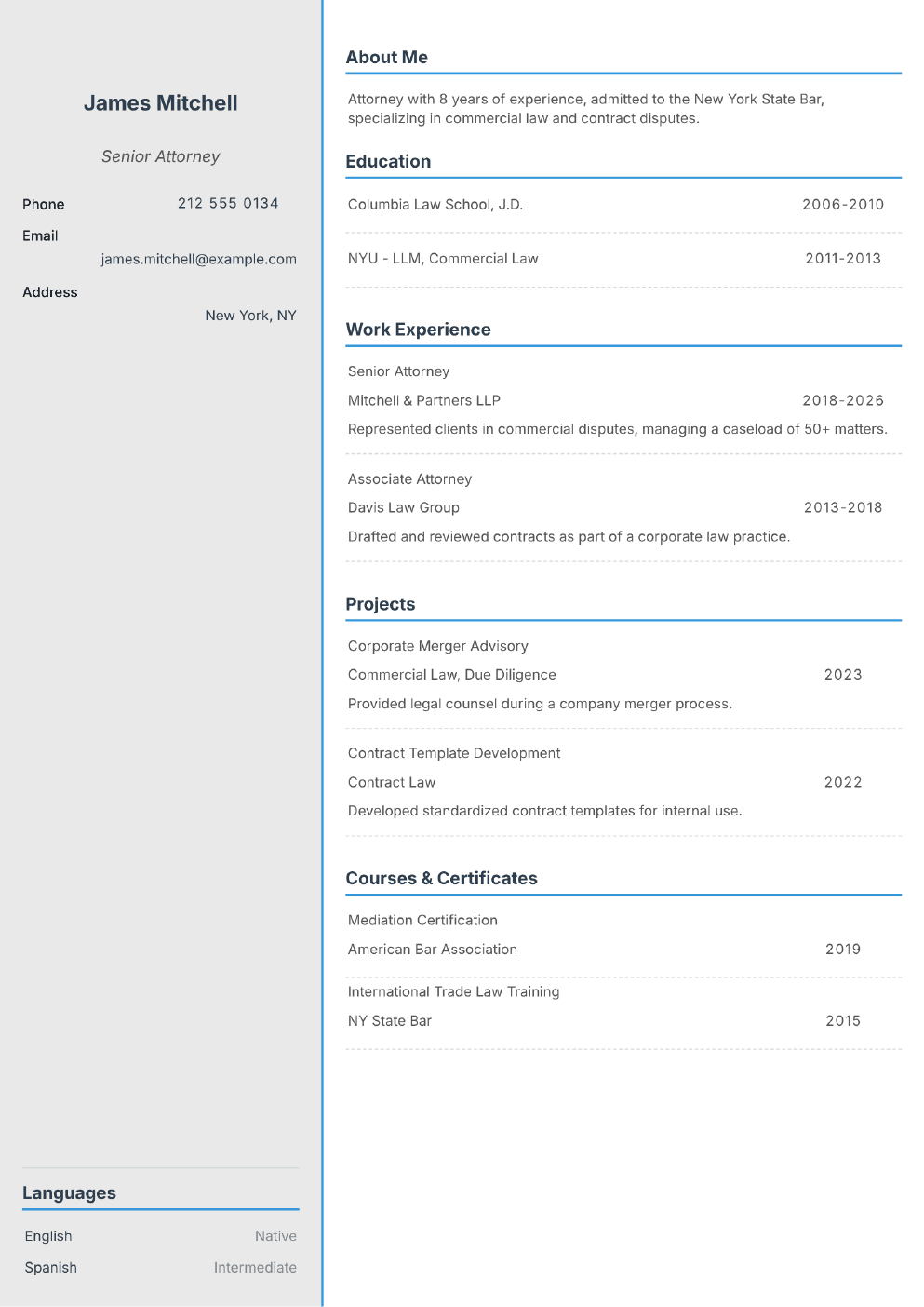Click the project year 2023
The height and width of the screenshot is (1307, 924).
click(843, 675)
